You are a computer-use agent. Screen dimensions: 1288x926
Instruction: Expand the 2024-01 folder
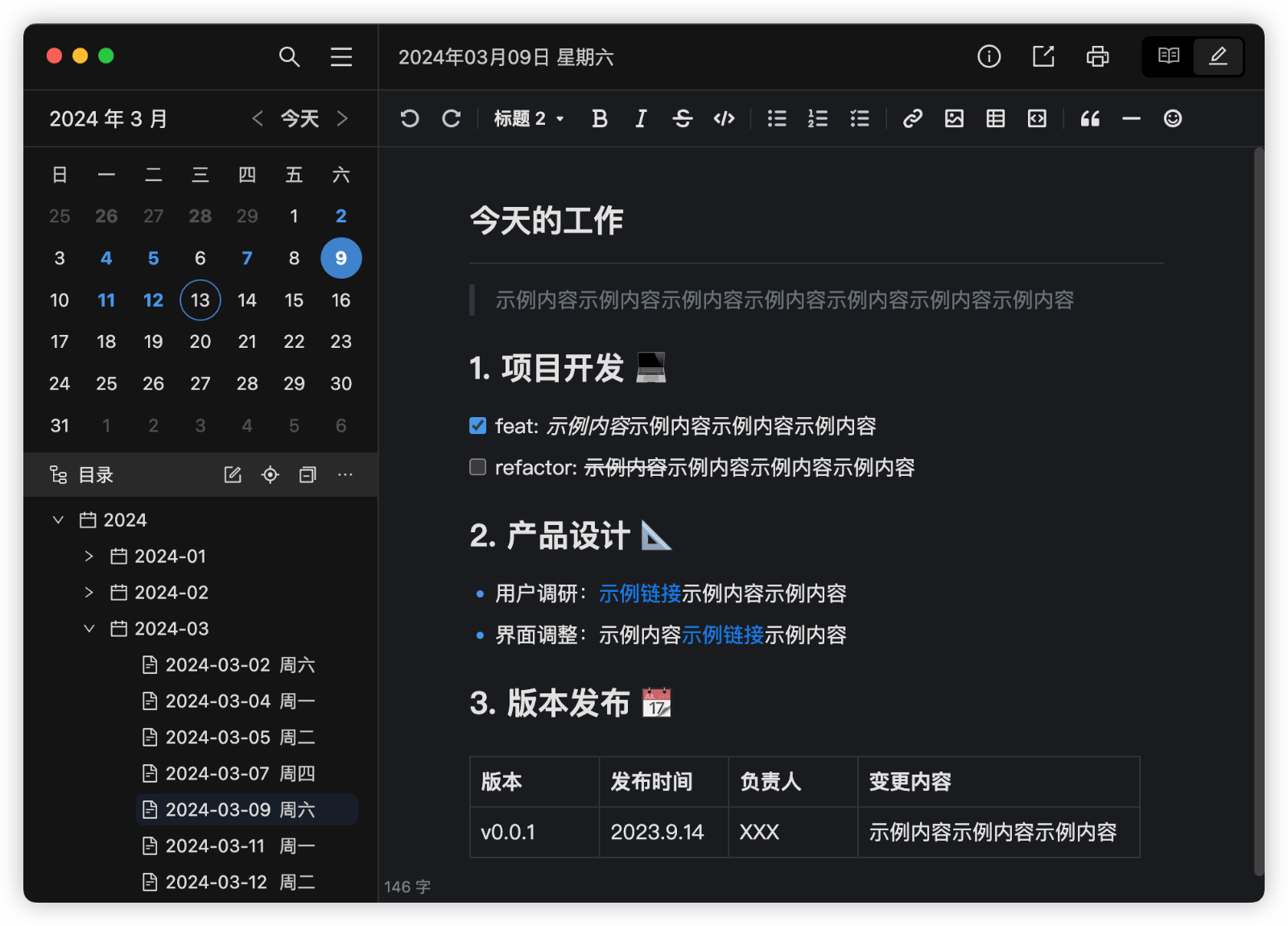click(89, 556)
